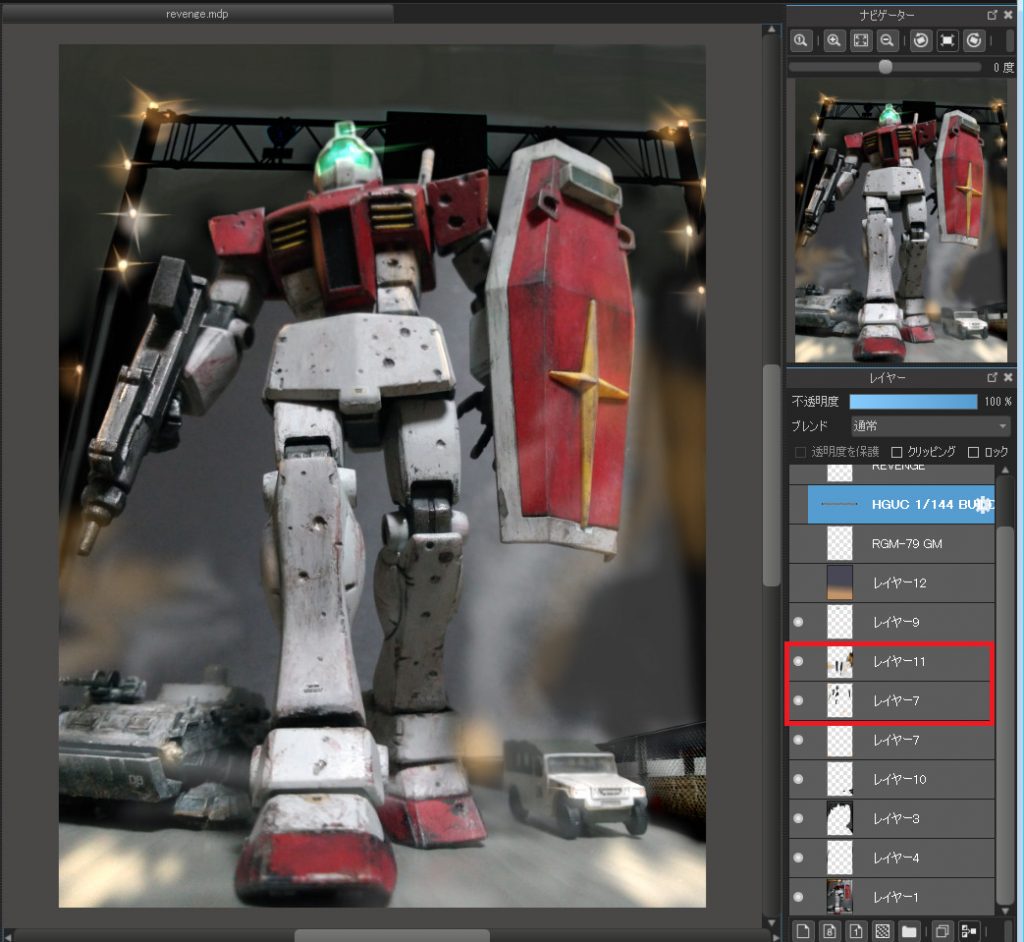This screenshot has height=942, width=1024.
Task: Hide レイヤー11 using its visibility dot
Action: point(798,662)
